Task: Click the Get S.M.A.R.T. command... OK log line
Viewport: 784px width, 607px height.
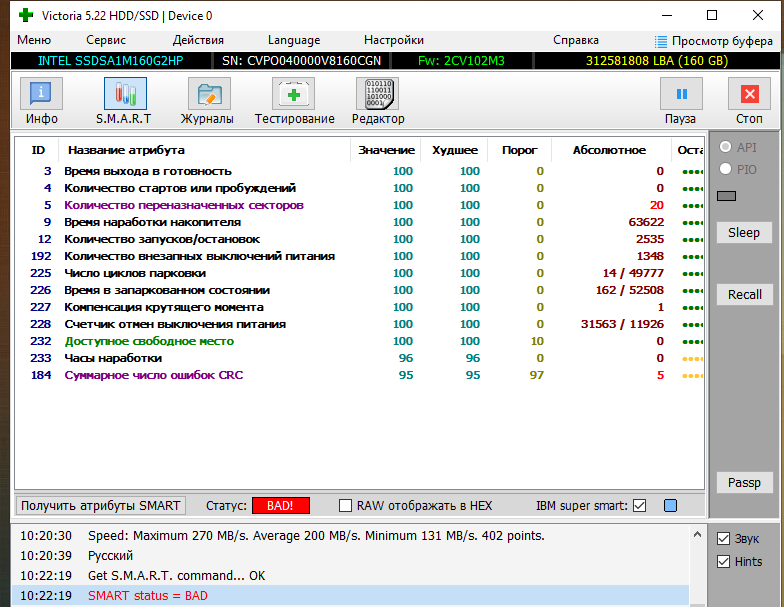Action: pos(350,576)
